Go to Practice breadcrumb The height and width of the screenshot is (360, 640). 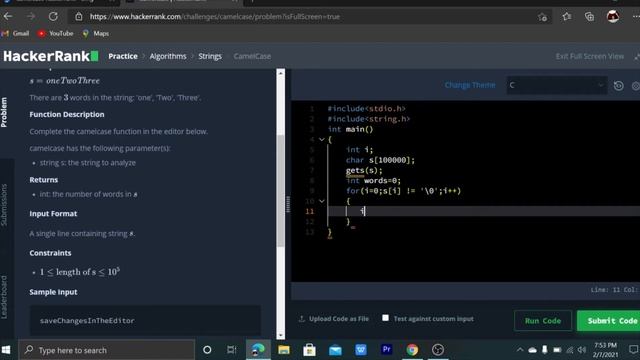point(123,56)
